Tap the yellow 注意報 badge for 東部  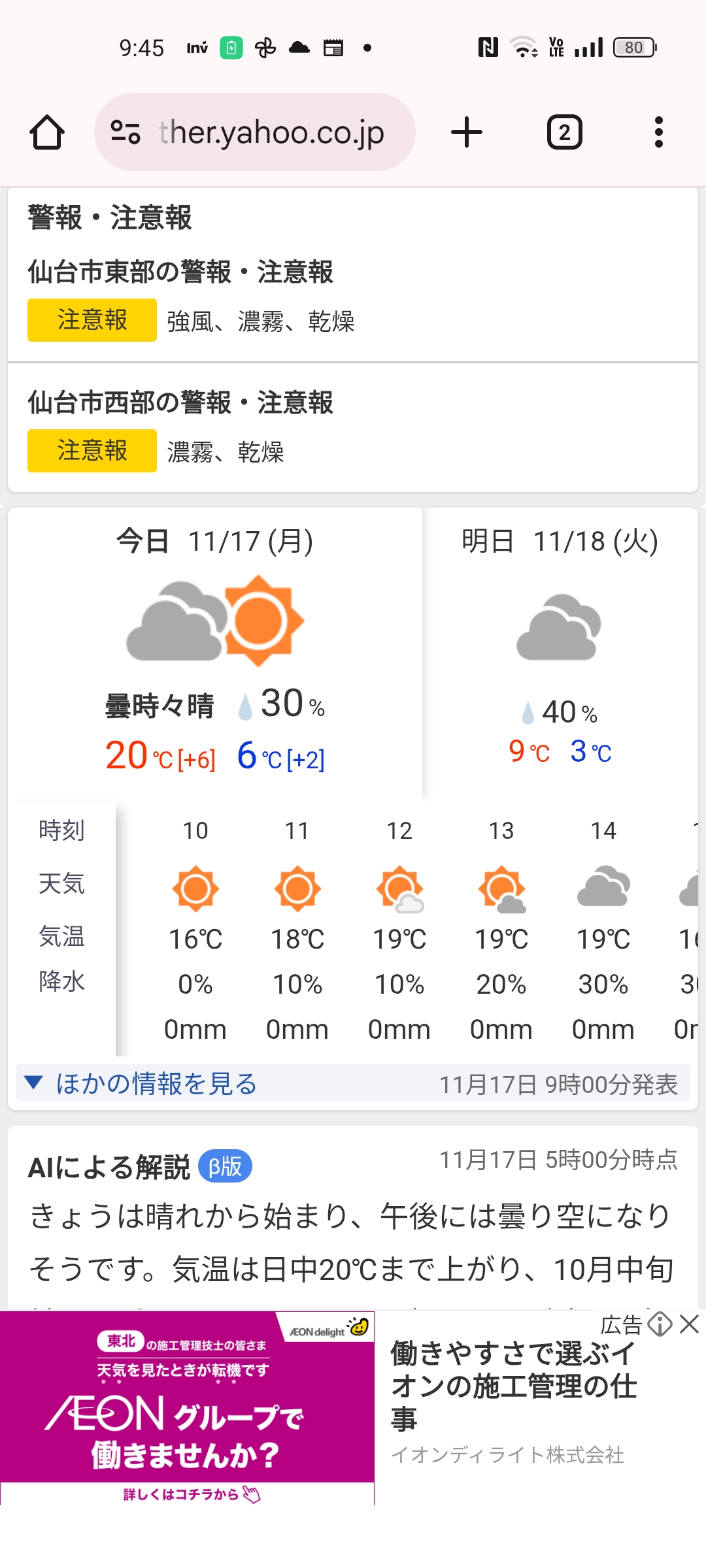click(x=92, y=320)
